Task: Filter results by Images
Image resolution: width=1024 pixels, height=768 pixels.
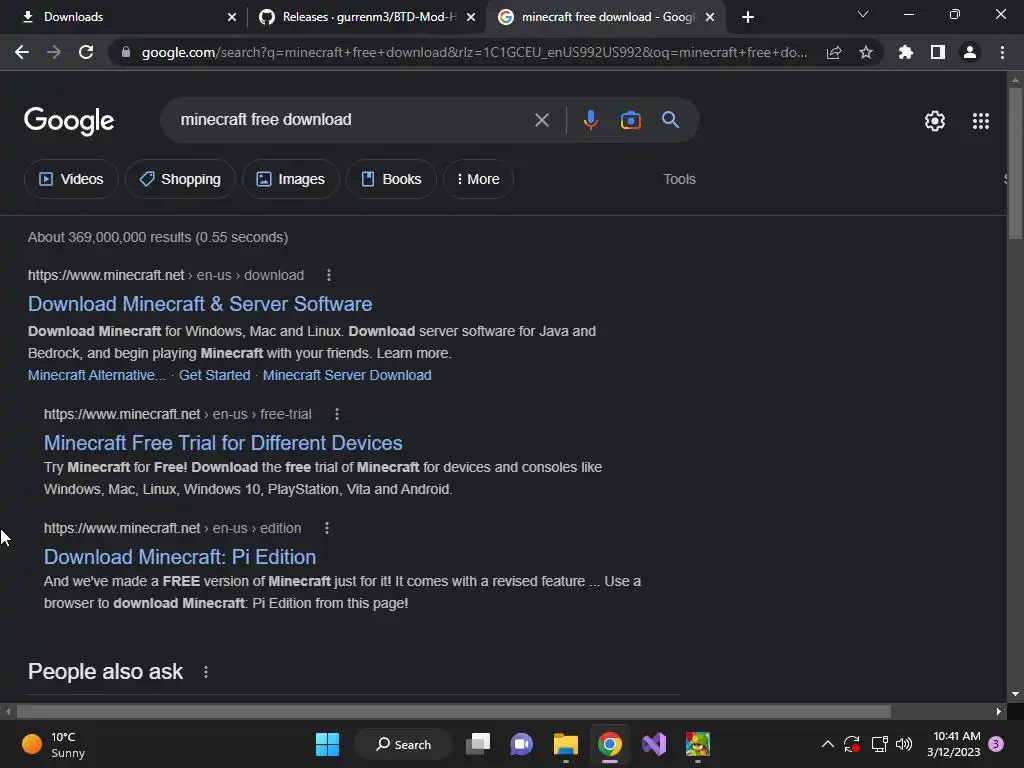Action: pyautogui.click(x=291, y=179)
